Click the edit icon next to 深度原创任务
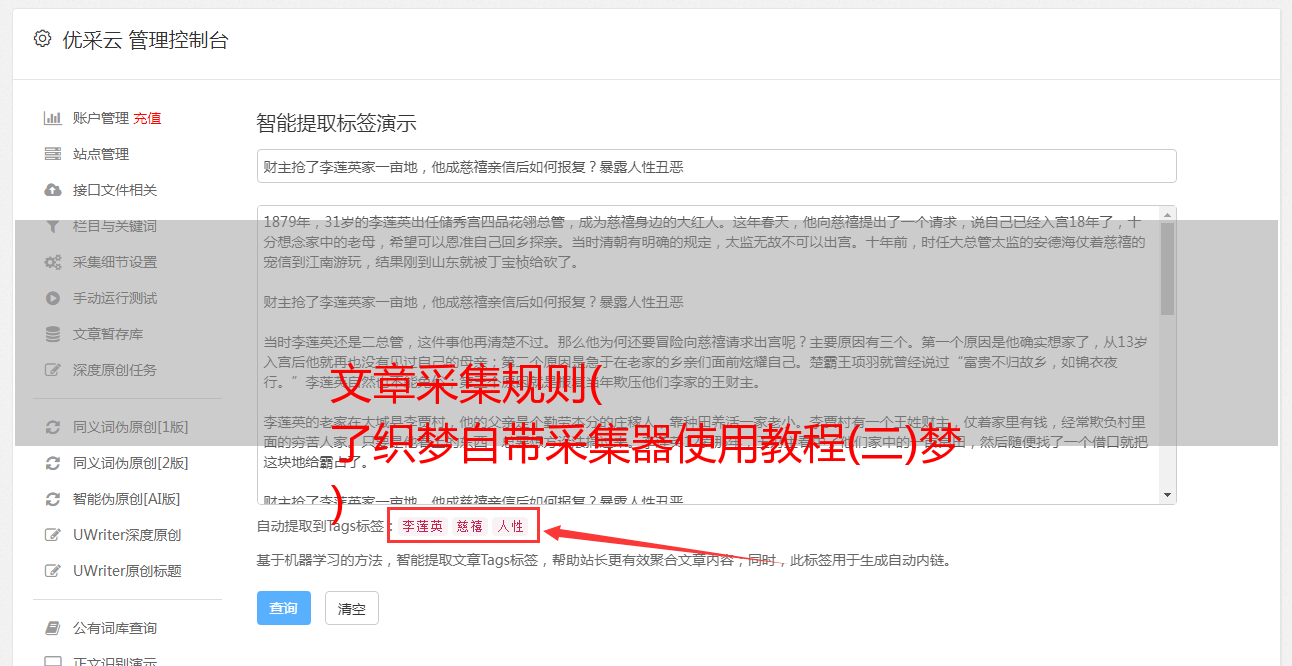Image resolution: width=1292 pixels, height=666 pixels. 53,370
